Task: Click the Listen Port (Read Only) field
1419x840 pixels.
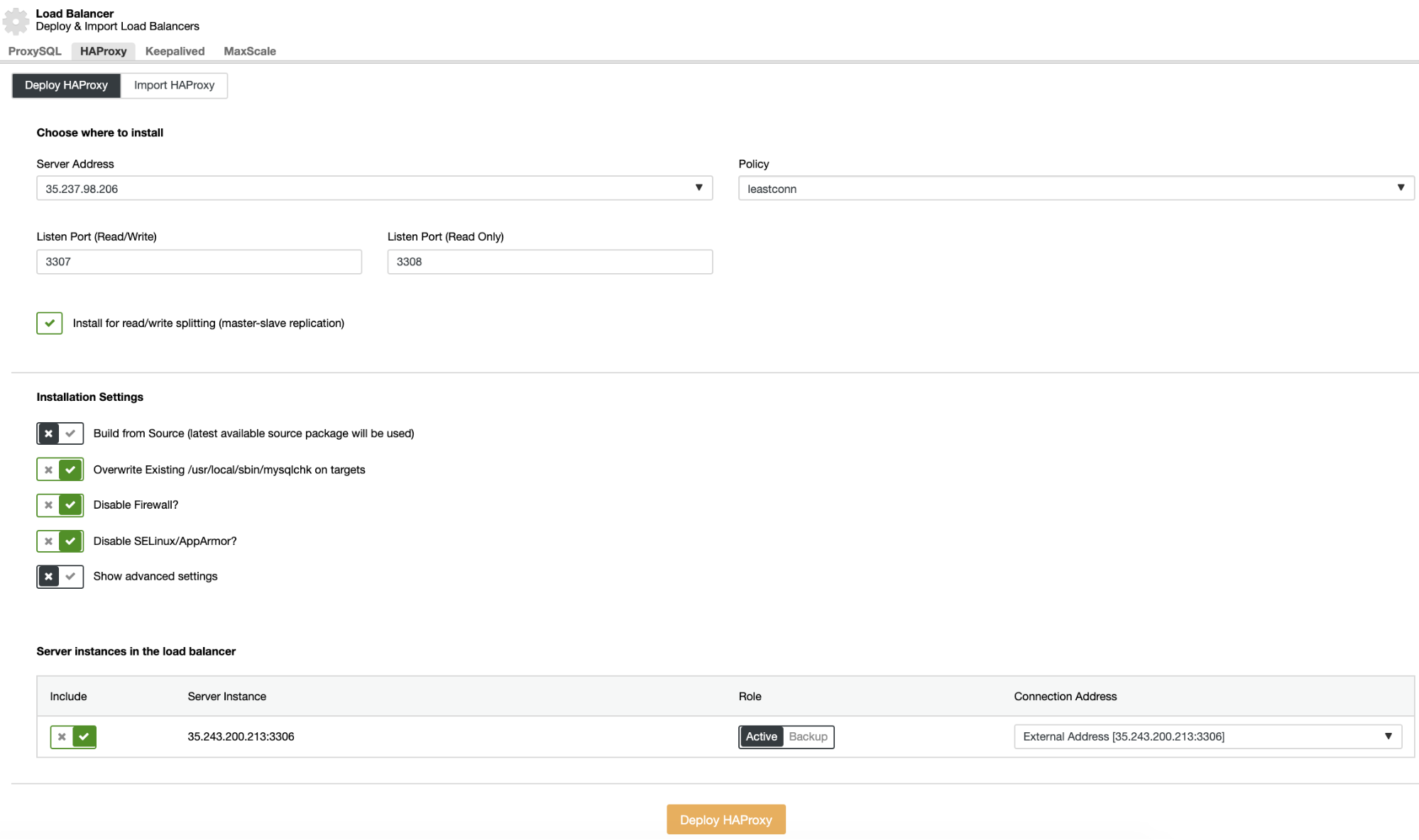Action: click(549, 261)
